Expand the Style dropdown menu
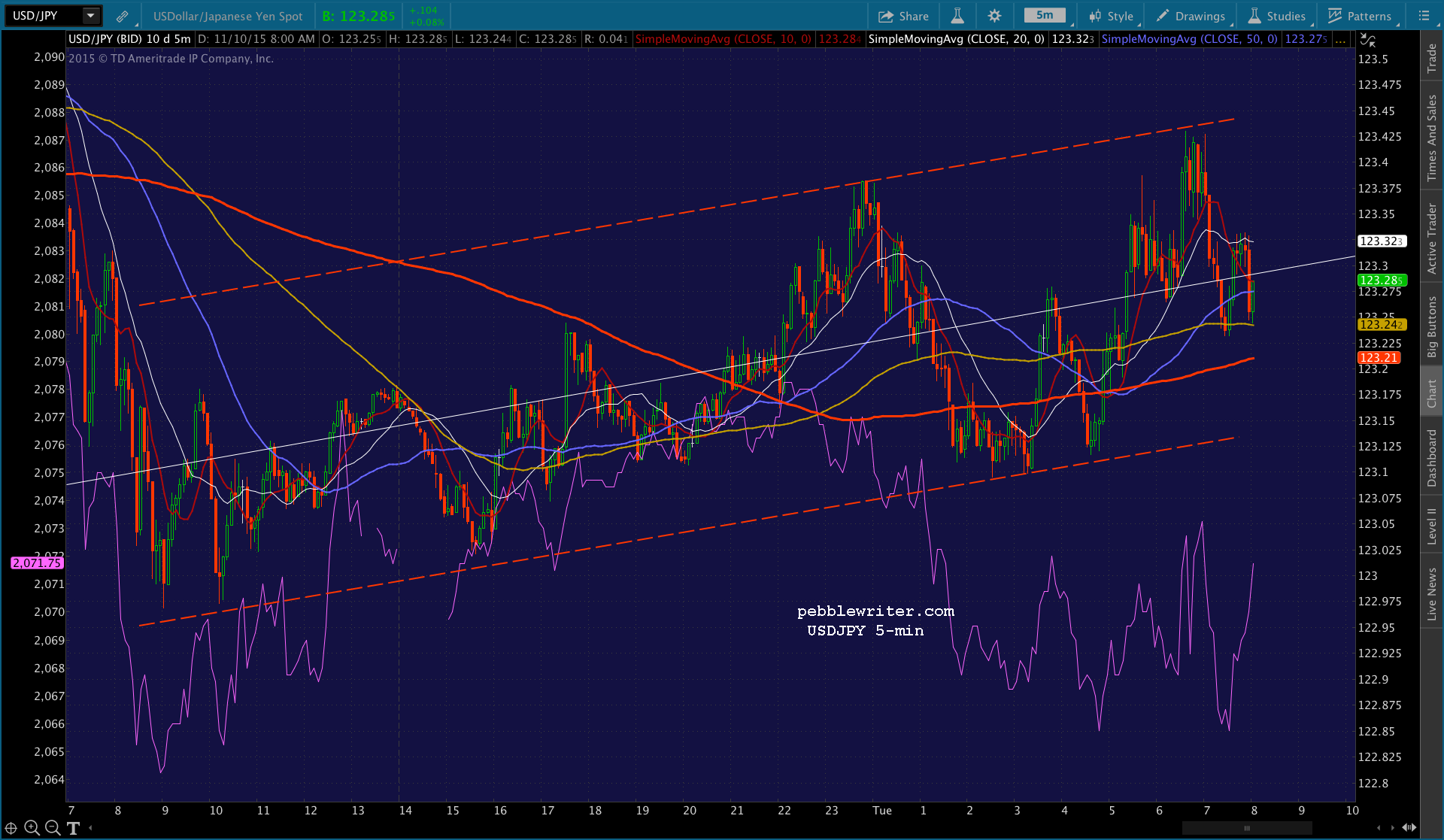The image size is (1444, 840). 1112,16
